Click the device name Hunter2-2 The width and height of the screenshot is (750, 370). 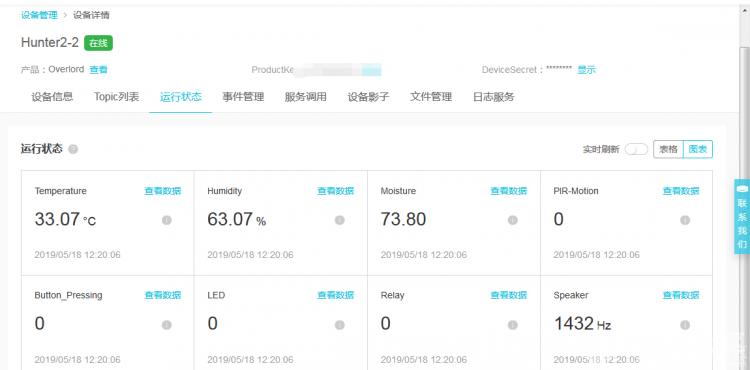coord(50,43)
